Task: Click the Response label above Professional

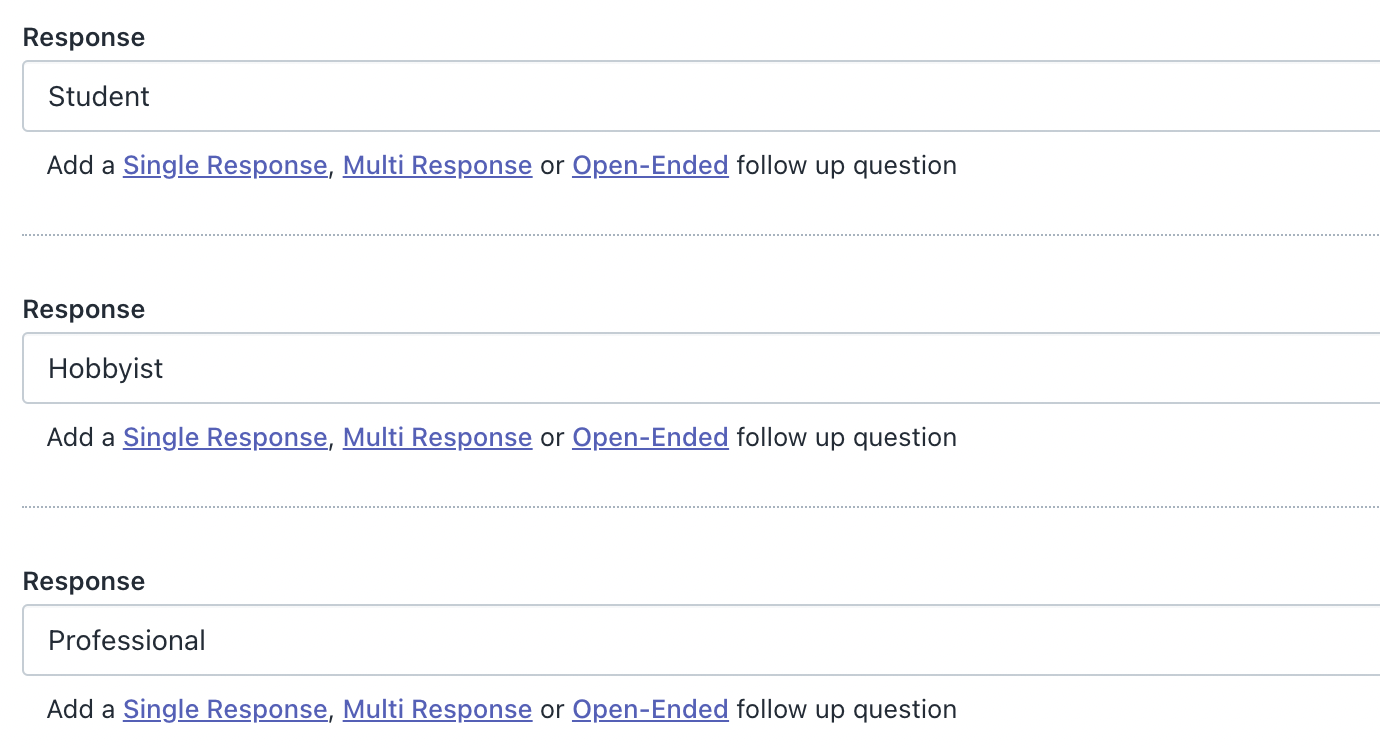Action: pyautogui.click(x=84, y=581)
